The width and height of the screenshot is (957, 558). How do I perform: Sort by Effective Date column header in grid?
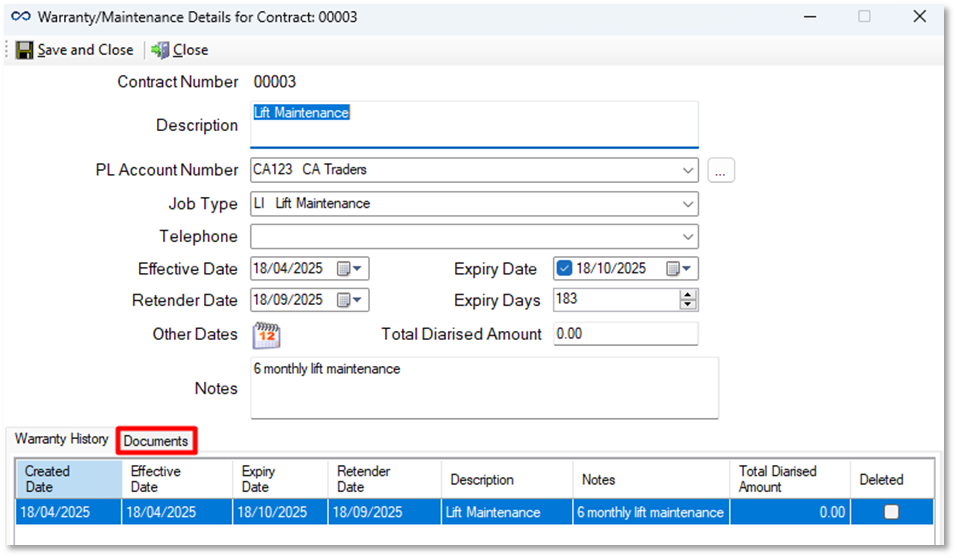click(177, 479)
